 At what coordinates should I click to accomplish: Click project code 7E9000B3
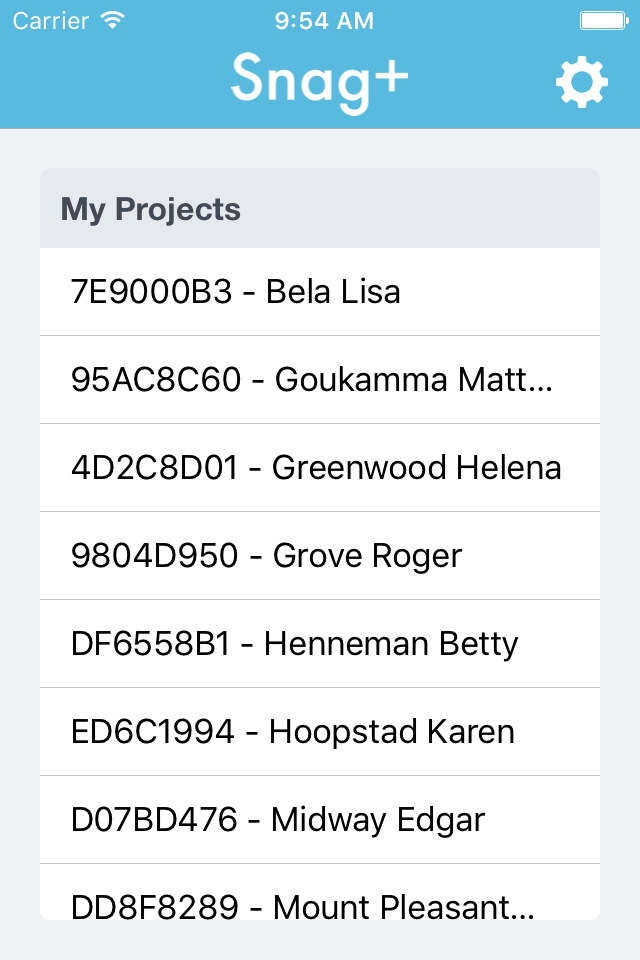(151, 292)
